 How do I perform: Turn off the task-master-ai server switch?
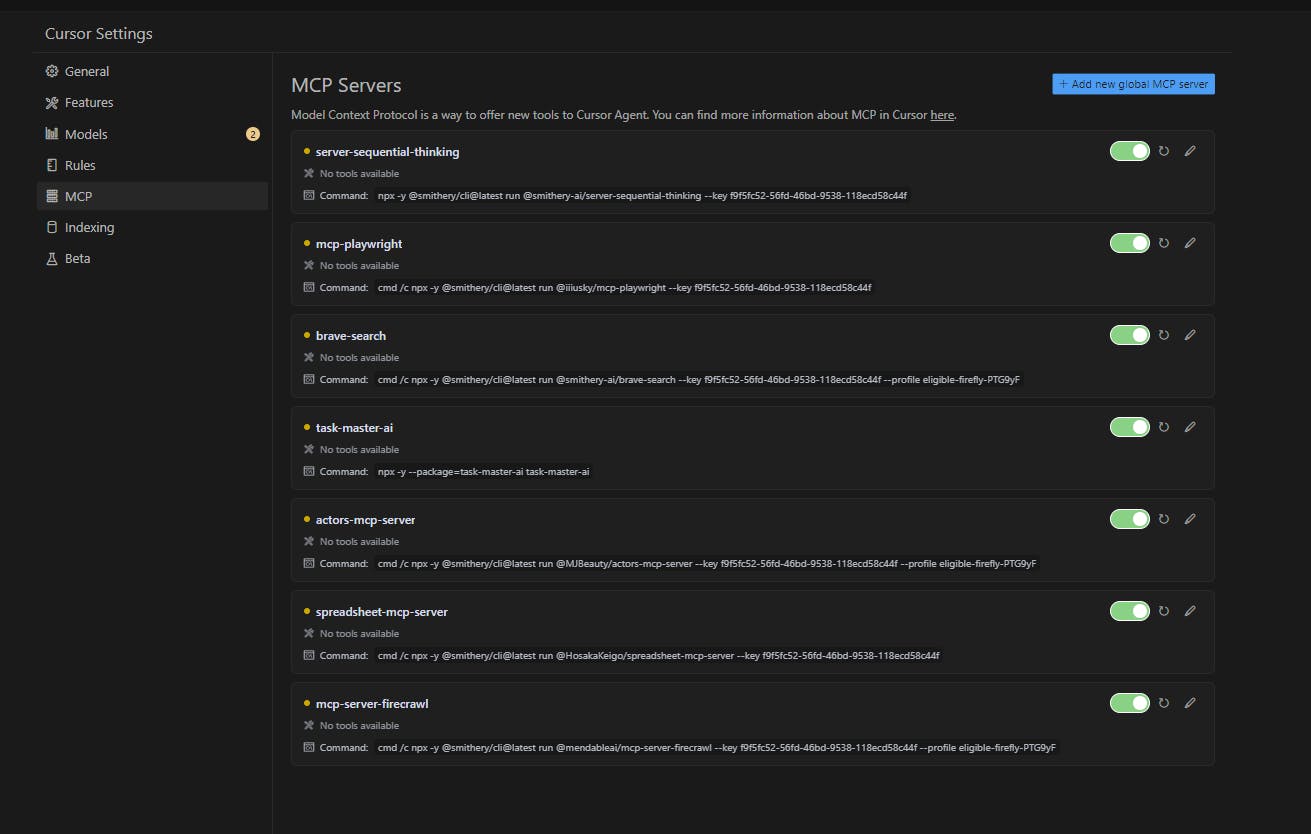[x=1130, y=427]
